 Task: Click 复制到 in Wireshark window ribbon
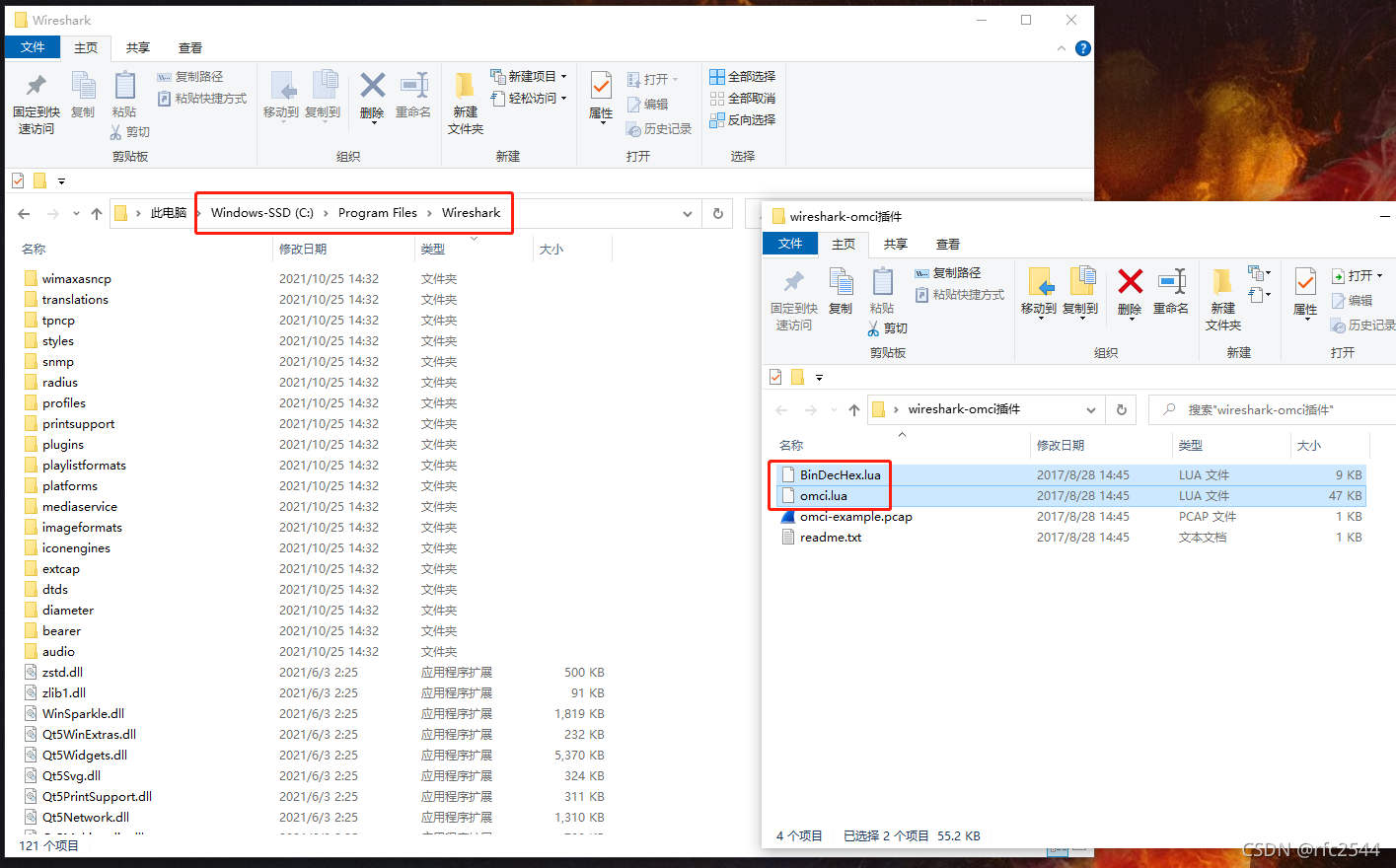[x=323, y=97]
